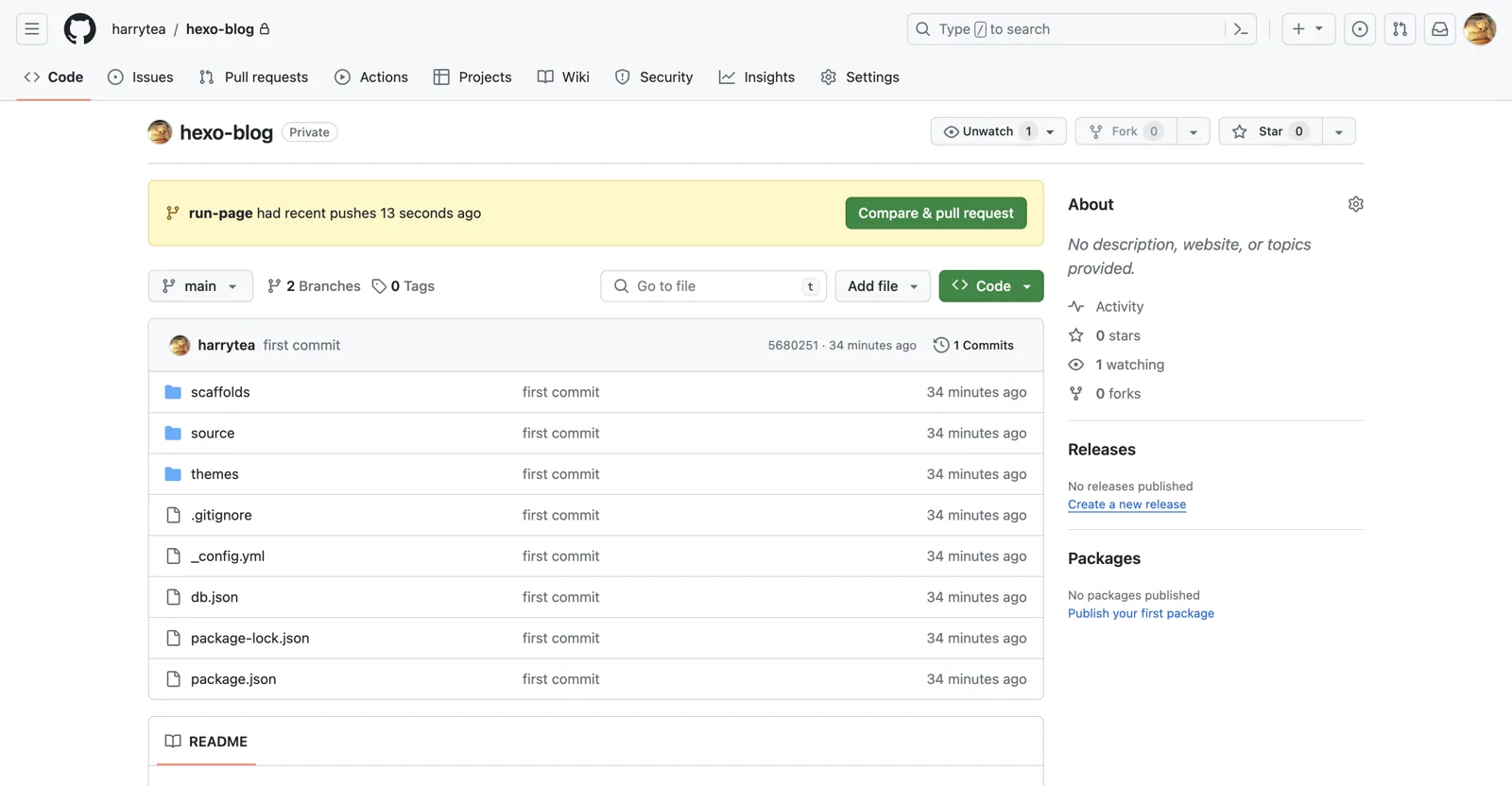Screen dimensions: 1512x786
Task: Click the Go to file field
Action: click(713, 286)
